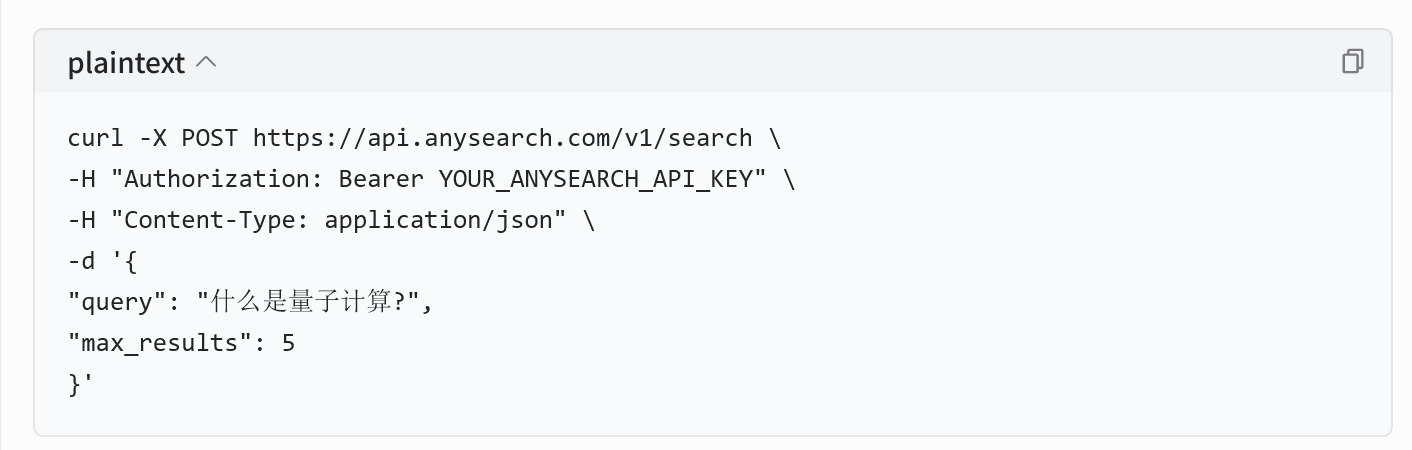Image resolution: width=1412 pixels, height=450 pixels.
Task: Click the plaintext language label
Action: pyautogui.click(x=126, y=63)
